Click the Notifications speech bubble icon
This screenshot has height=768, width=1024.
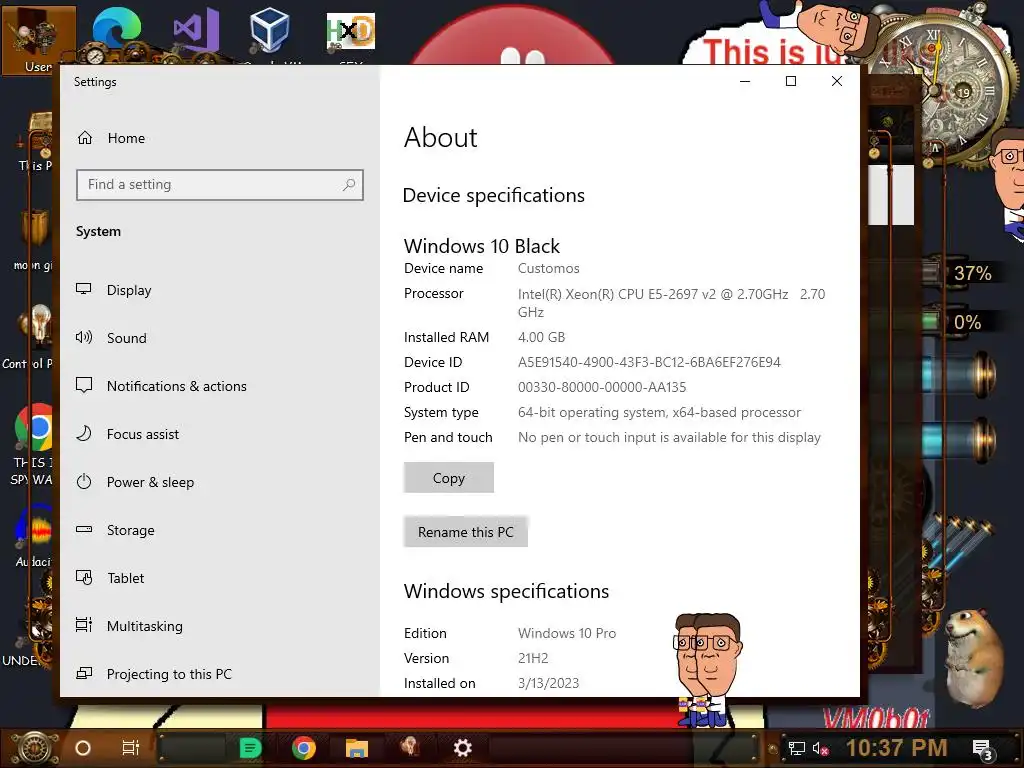pyautogui.click(x=84, y=385)
